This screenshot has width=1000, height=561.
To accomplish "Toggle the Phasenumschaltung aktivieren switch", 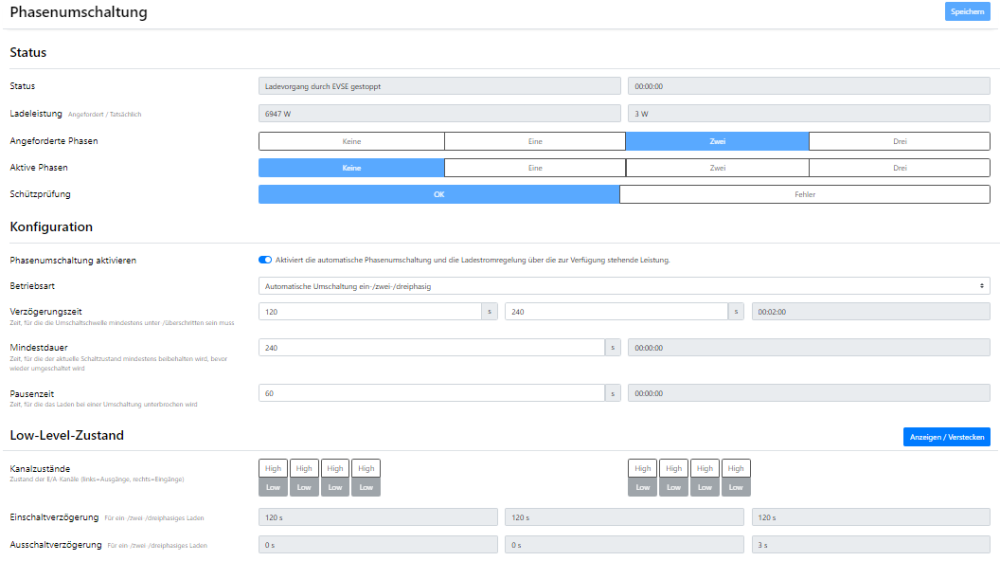I will coord(265,260).
